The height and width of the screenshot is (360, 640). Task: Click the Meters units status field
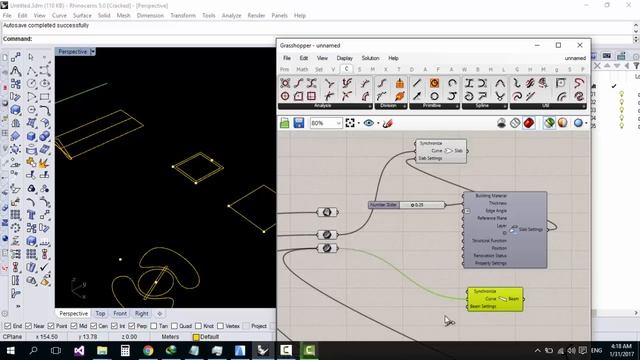pyautogui.click(x=170, y=337)
